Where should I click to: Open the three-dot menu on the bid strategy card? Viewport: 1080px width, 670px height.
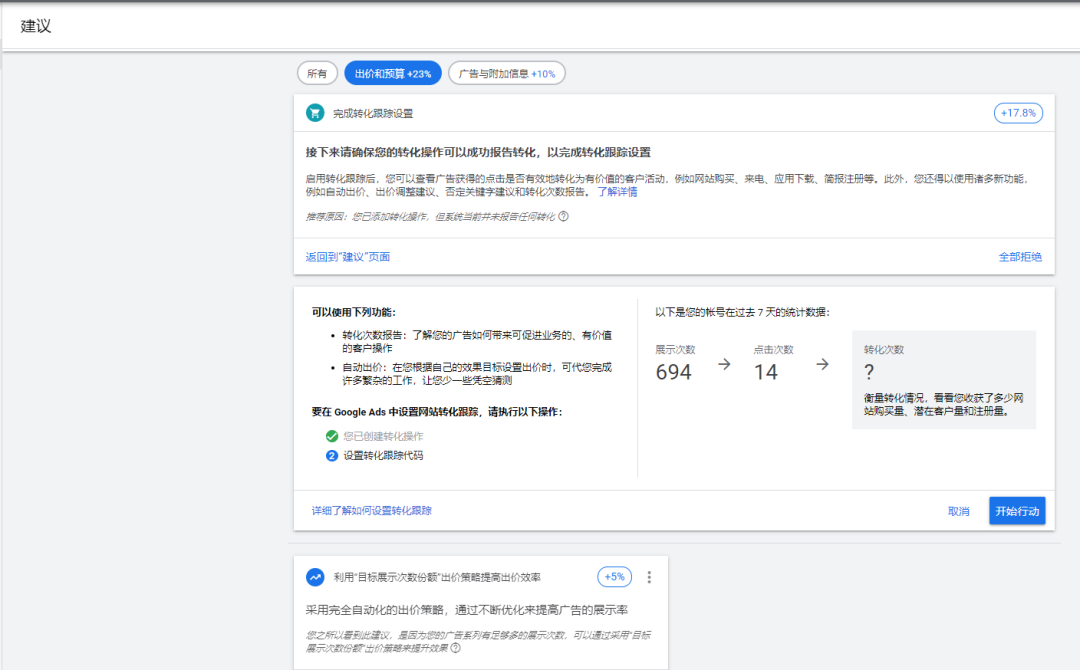pyautogui.click(x=649, y=577)
